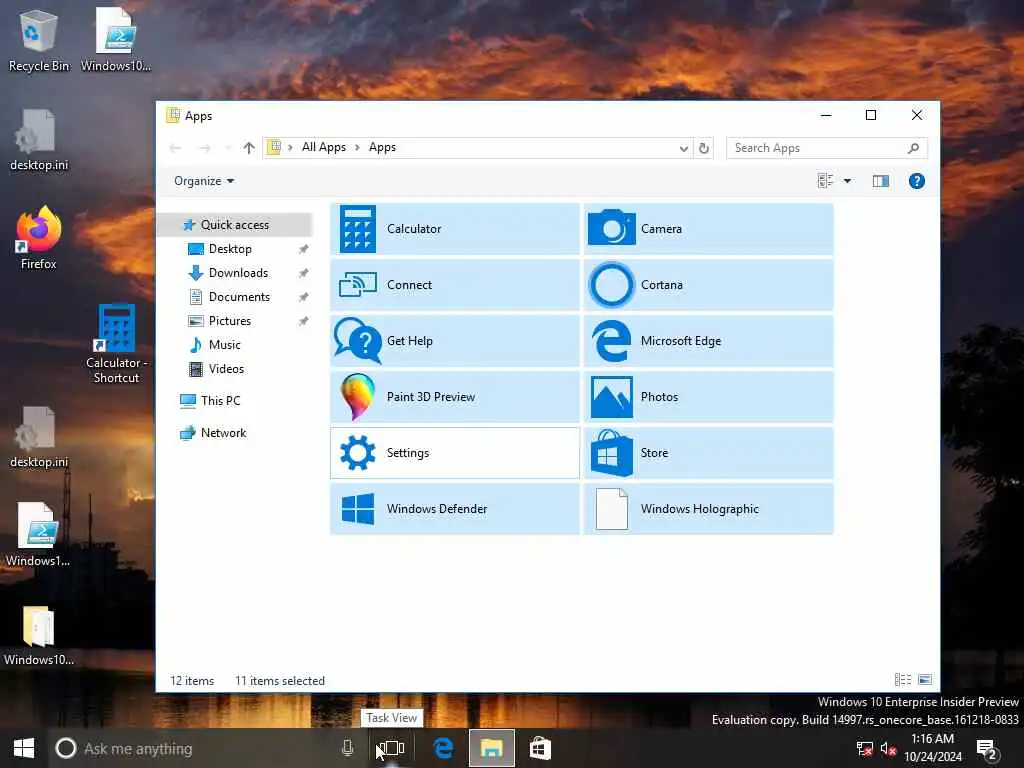Image resolution: width=1024 pixels, height=768 pixels.
Task: Click the Cortana microphone icon
Action: (347, 748)
